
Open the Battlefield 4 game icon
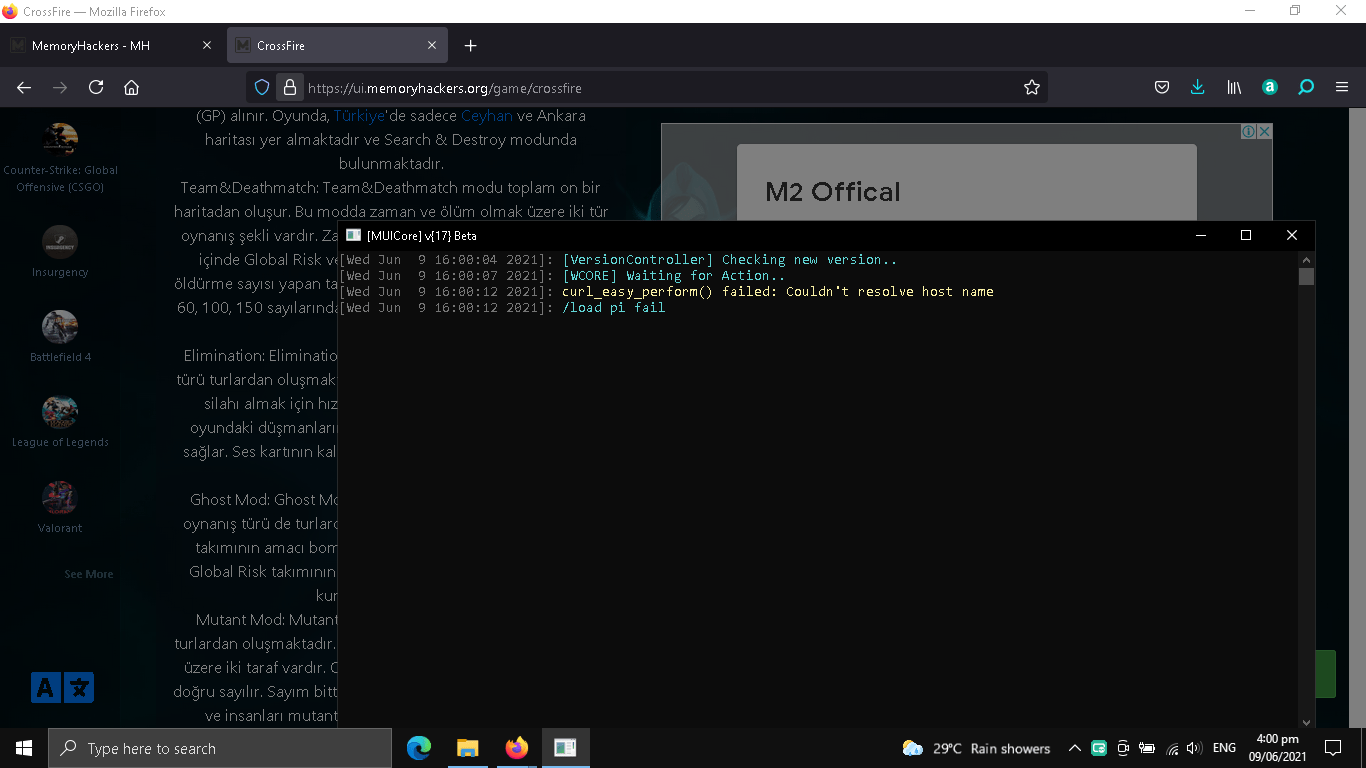(60, 327)
